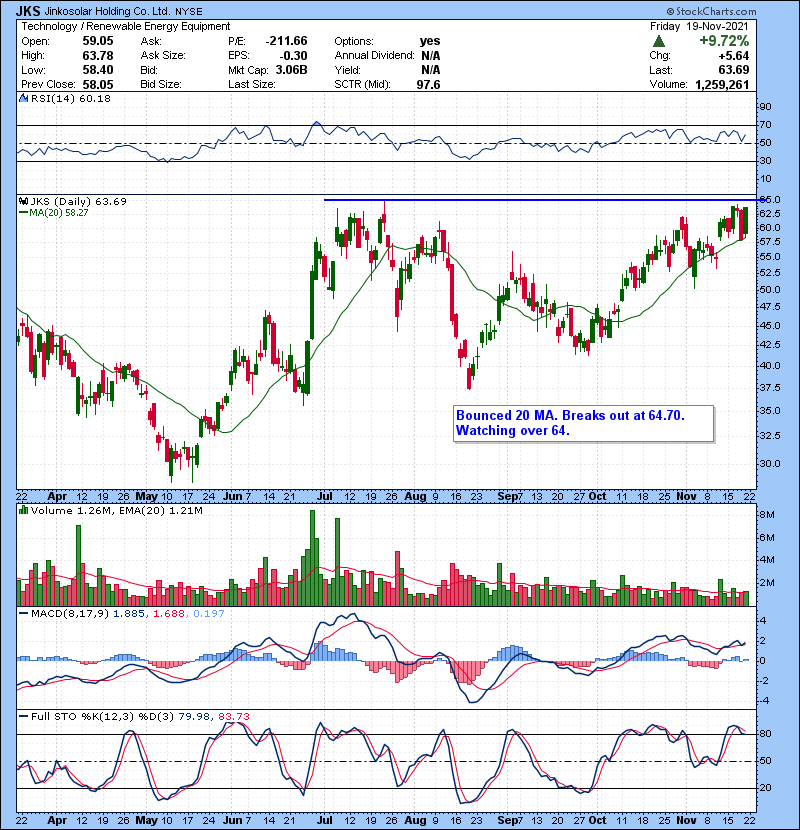Click the Technology / Renewable Energy Equipment sector text
Screen dimensions: 800x830
[126, 26]
